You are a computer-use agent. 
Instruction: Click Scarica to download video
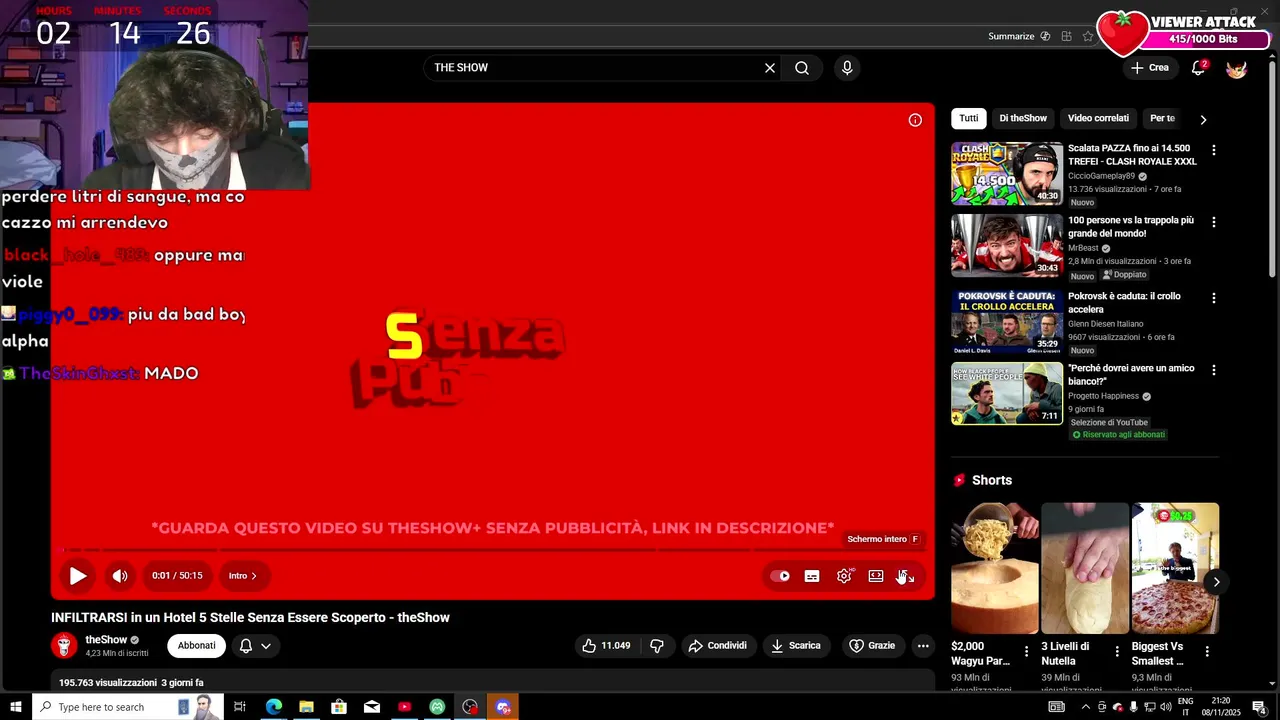(796, 646)
